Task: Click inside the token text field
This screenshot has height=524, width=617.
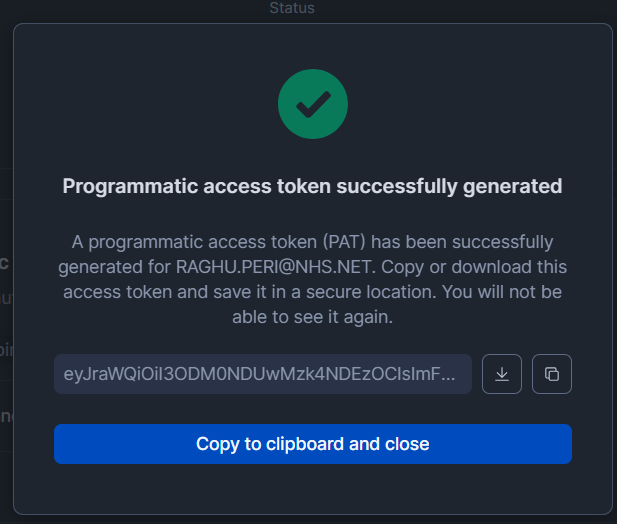Action: click(x=262, y=374)
